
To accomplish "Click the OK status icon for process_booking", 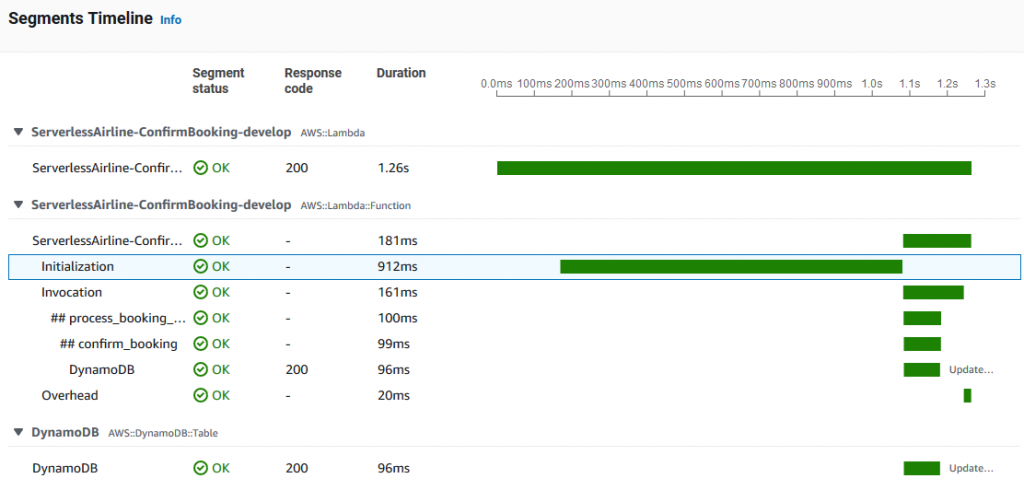I will pyautogui.click(x=200, y=318).
